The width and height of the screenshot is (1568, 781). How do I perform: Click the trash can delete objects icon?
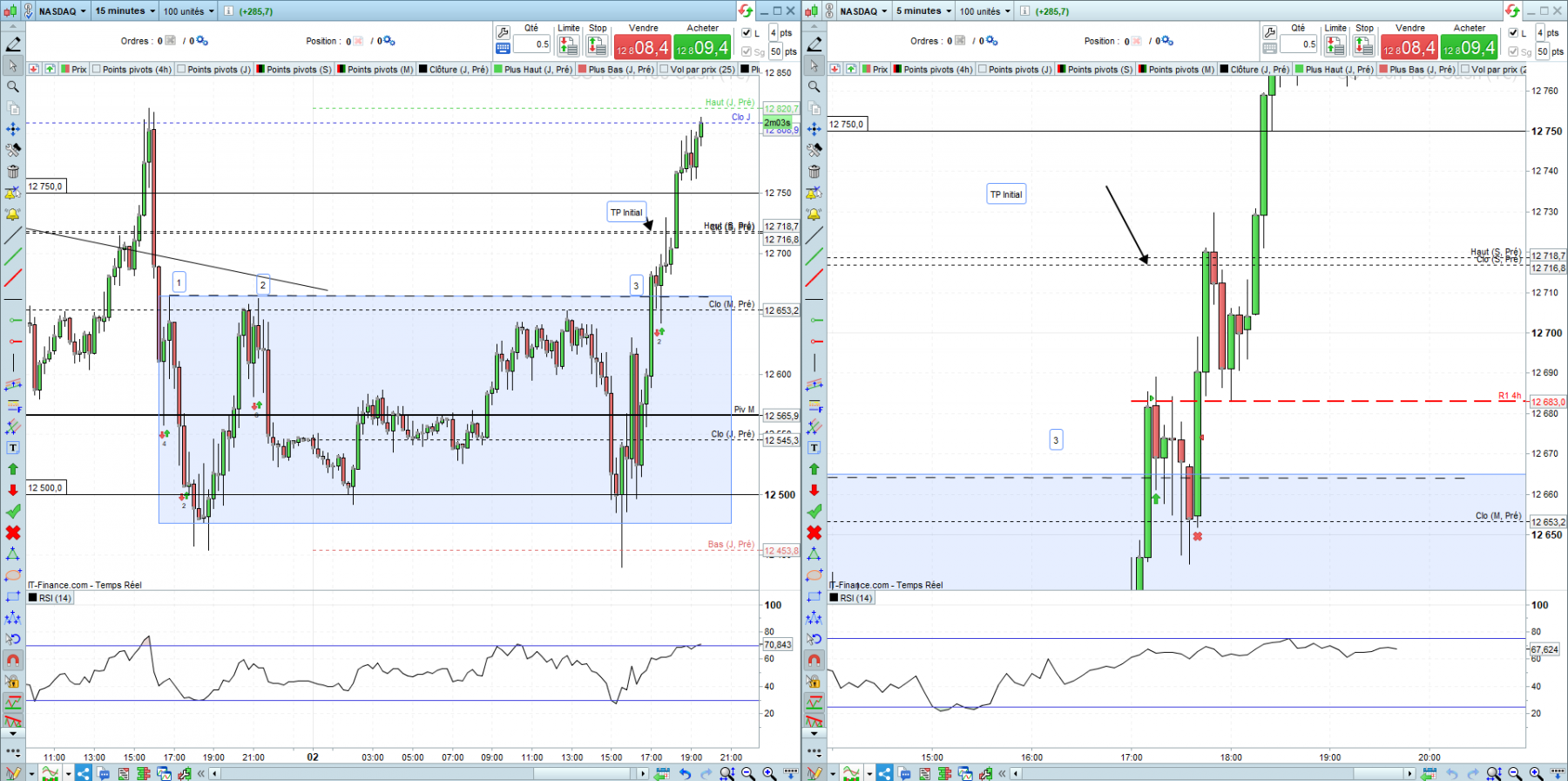click(13, 172)
